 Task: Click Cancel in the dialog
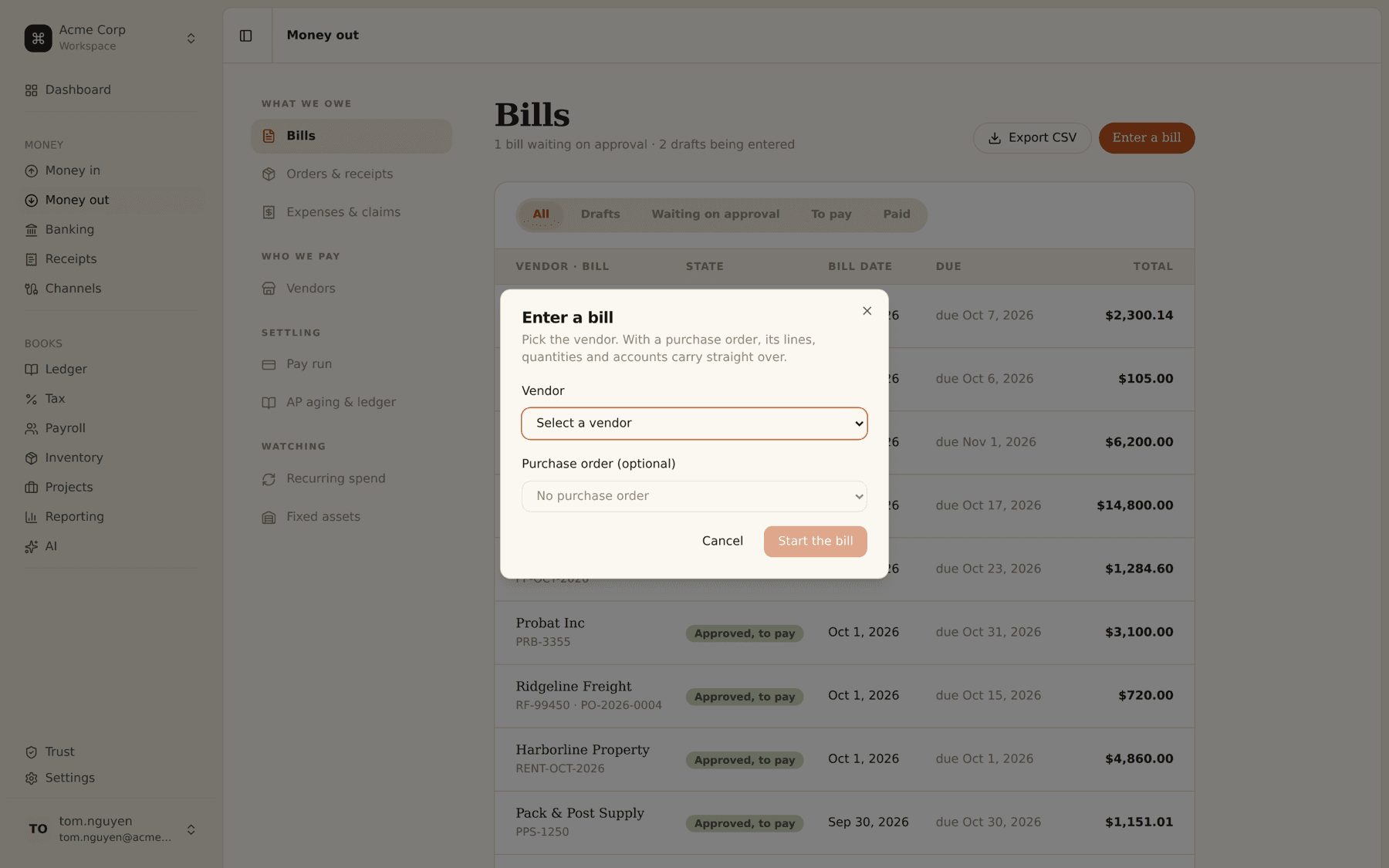click(722, 542)
